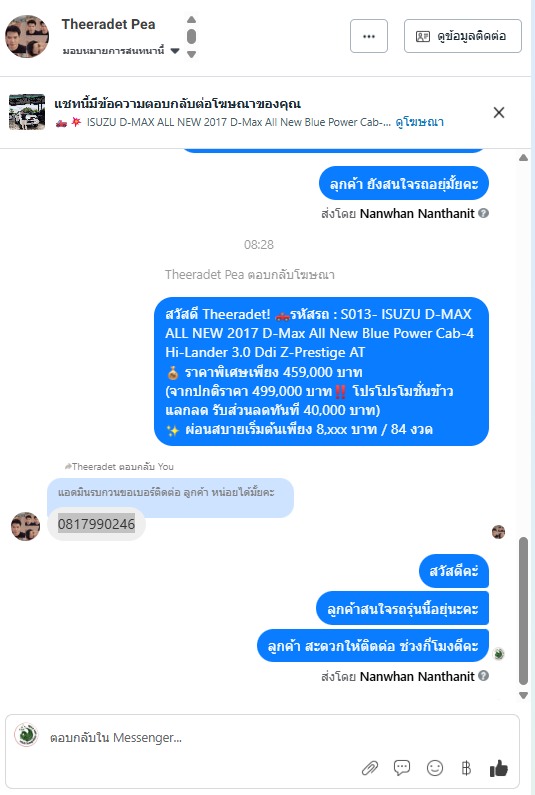
Task: Open saved replies speech bubble icon
Action: [402, 768]
